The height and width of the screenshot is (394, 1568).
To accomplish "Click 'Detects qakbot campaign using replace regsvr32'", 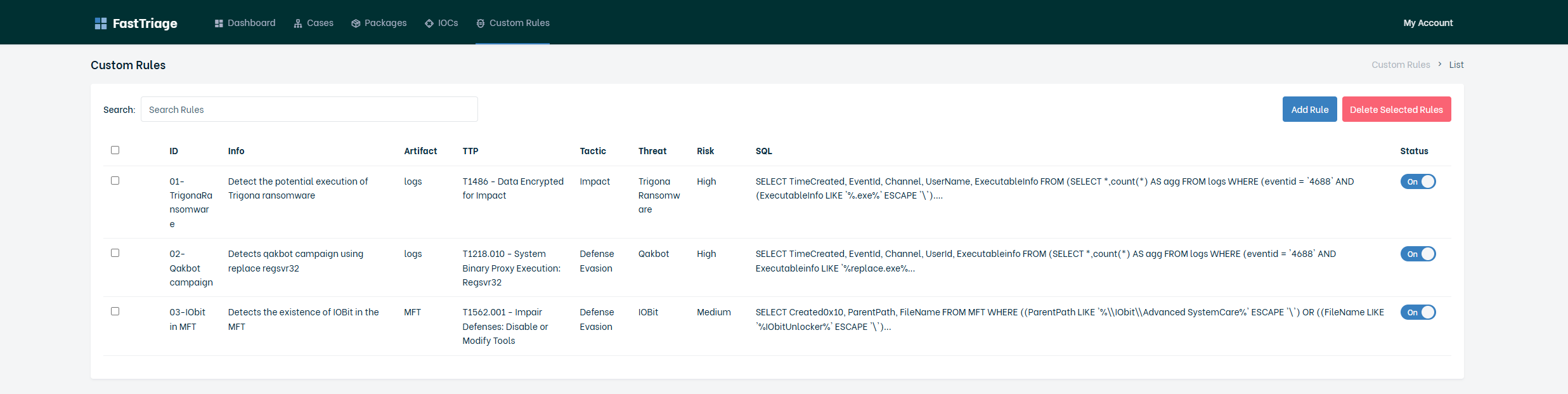I will click(x=295, y=261).
